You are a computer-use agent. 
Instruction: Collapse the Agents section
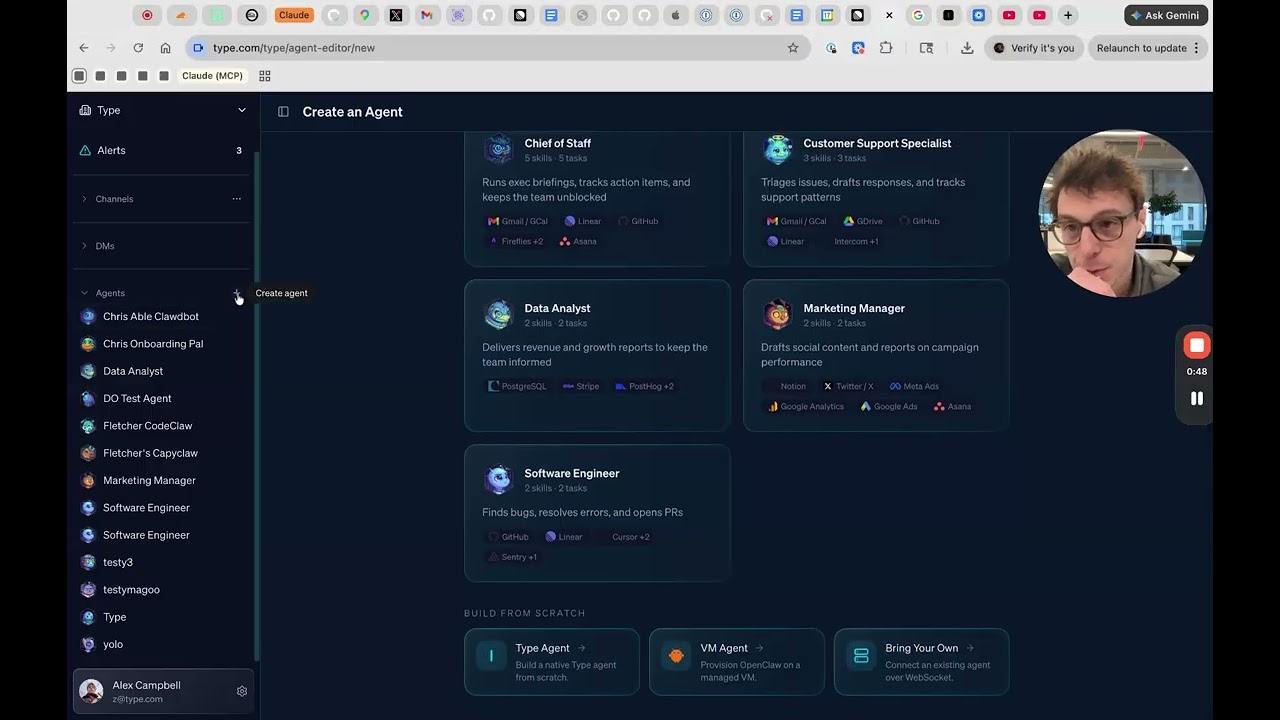tap(84, 293)
